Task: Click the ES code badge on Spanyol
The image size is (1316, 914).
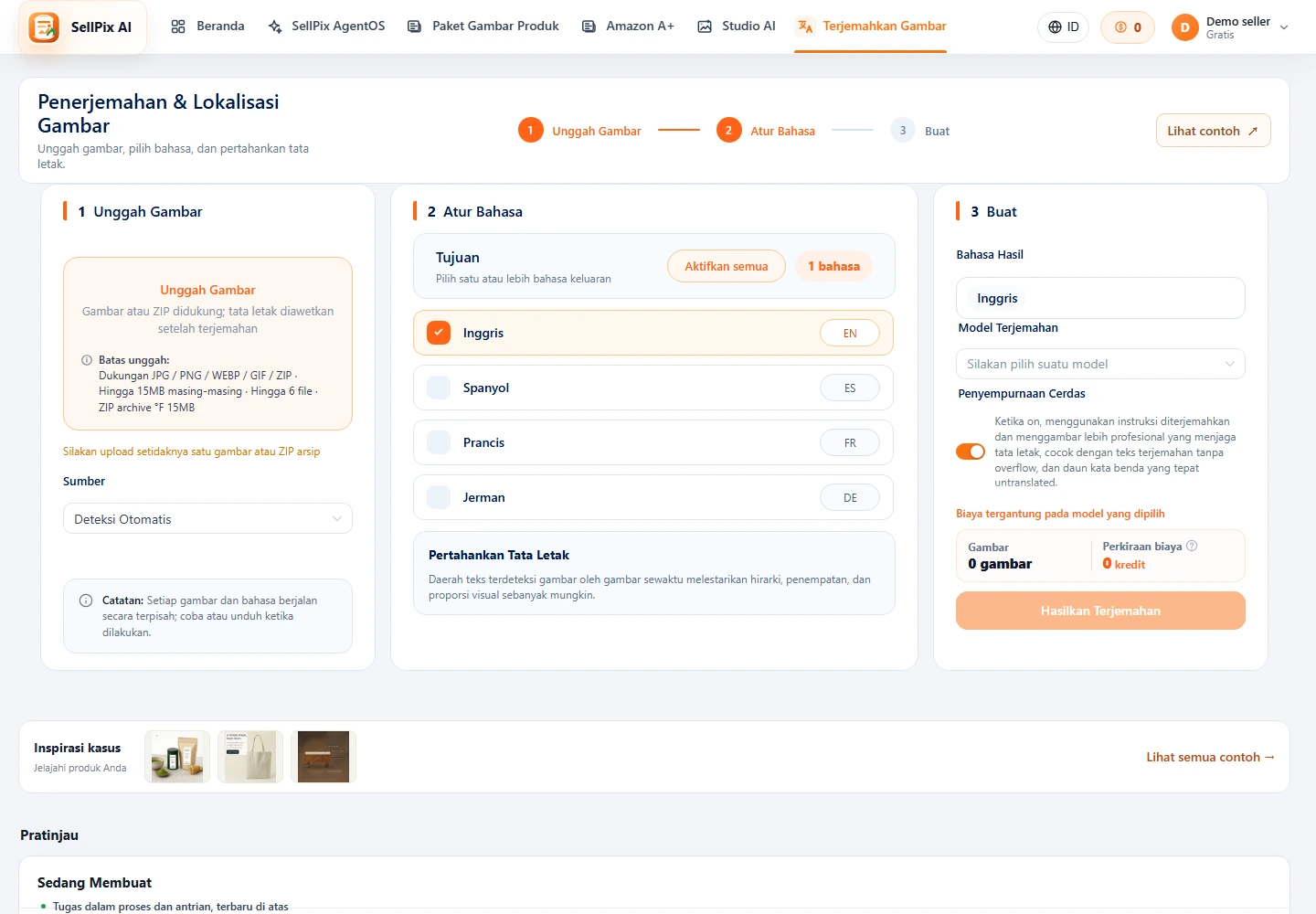Action: (x=850, y=388)
